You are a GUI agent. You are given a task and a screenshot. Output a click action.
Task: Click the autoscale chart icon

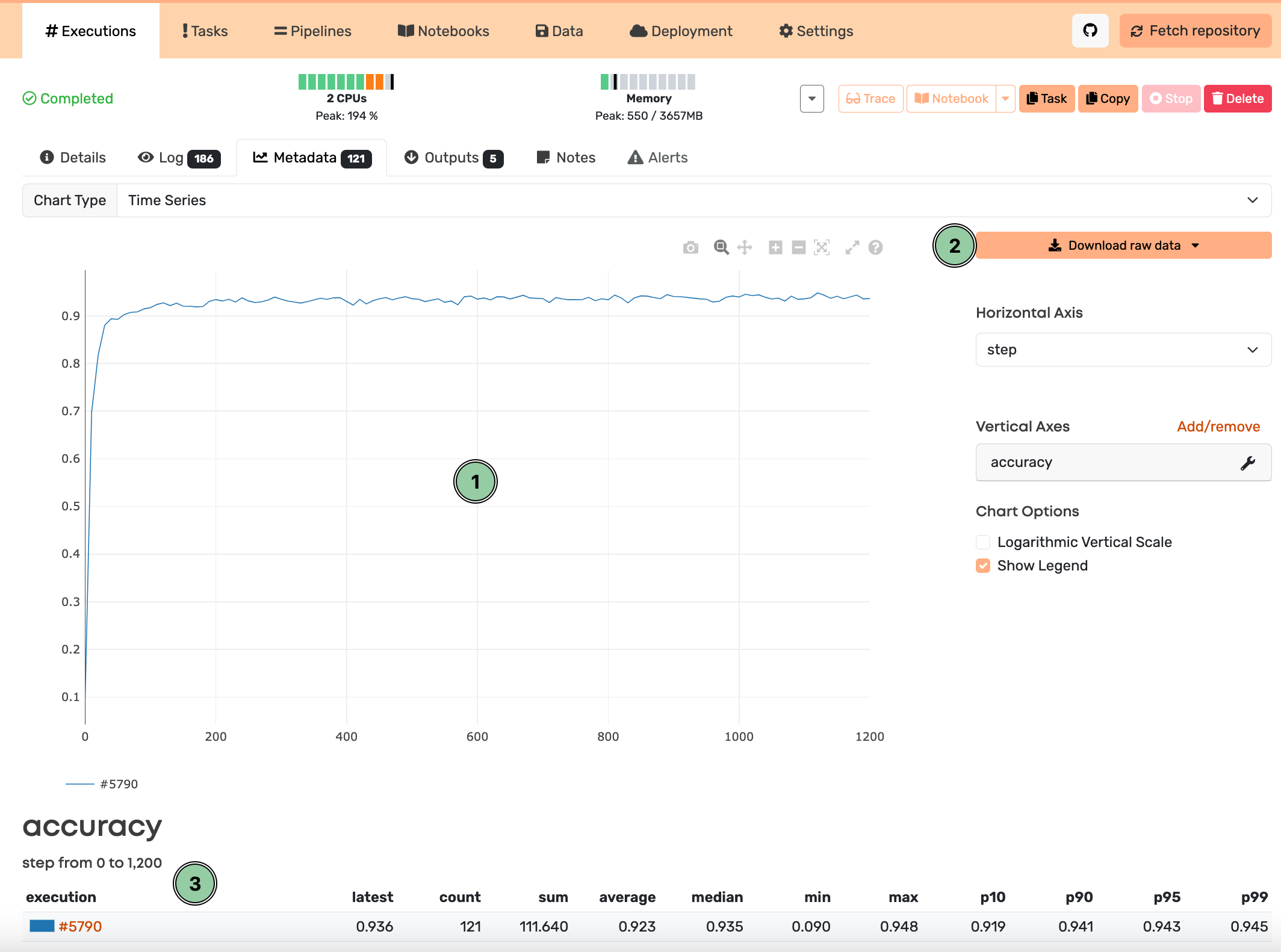822,247
